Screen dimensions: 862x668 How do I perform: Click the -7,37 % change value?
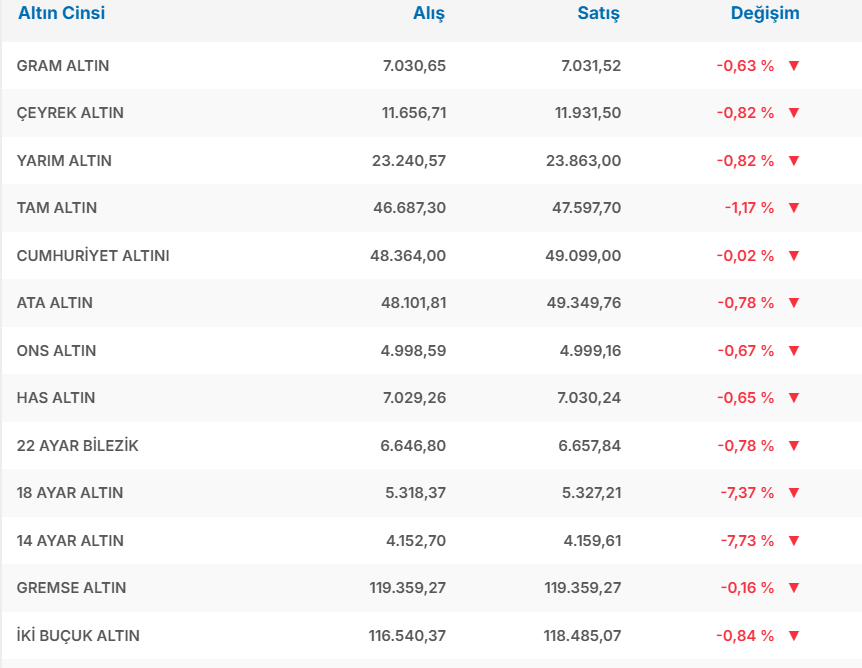coord(746,493)
